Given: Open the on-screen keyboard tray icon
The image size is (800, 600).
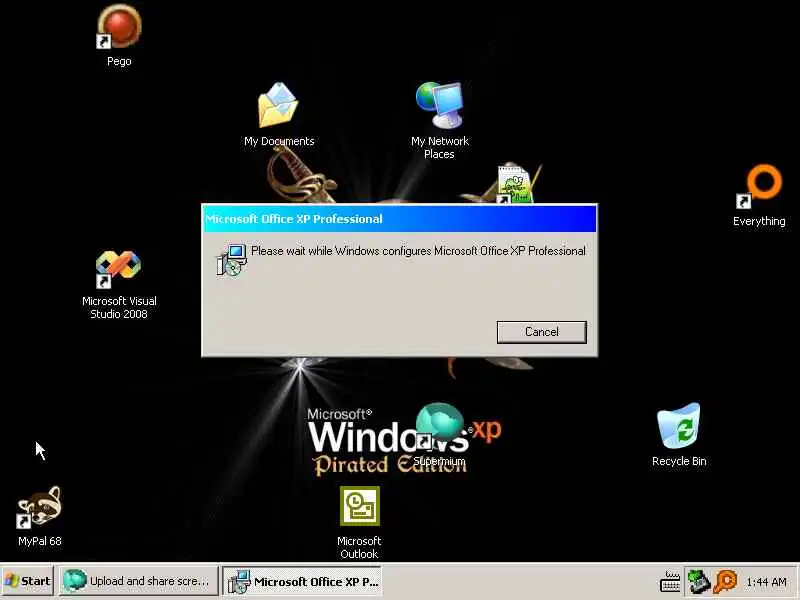Looking at the screenshot, I should [670, 582].
